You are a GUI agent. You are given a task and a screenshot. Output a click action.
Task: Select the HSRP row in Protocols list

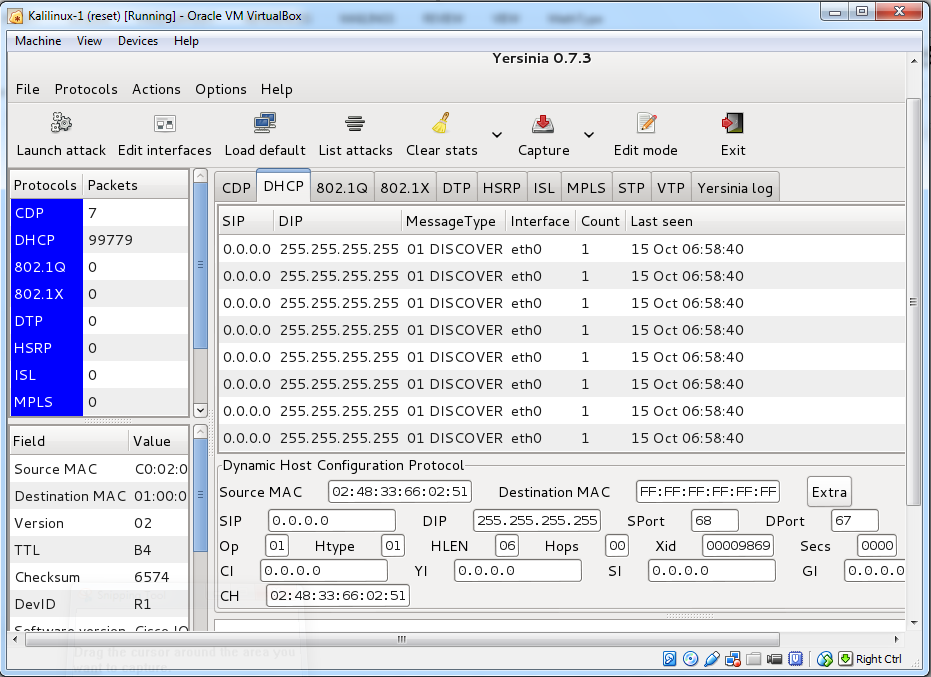click(x=100, y=348)
